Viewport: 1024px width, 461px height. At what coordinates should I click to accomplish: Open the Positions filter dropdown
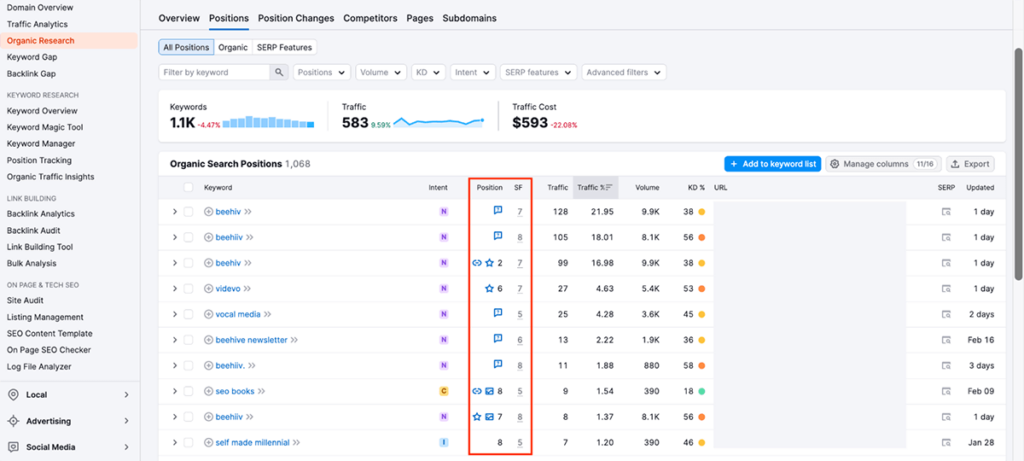322,72
